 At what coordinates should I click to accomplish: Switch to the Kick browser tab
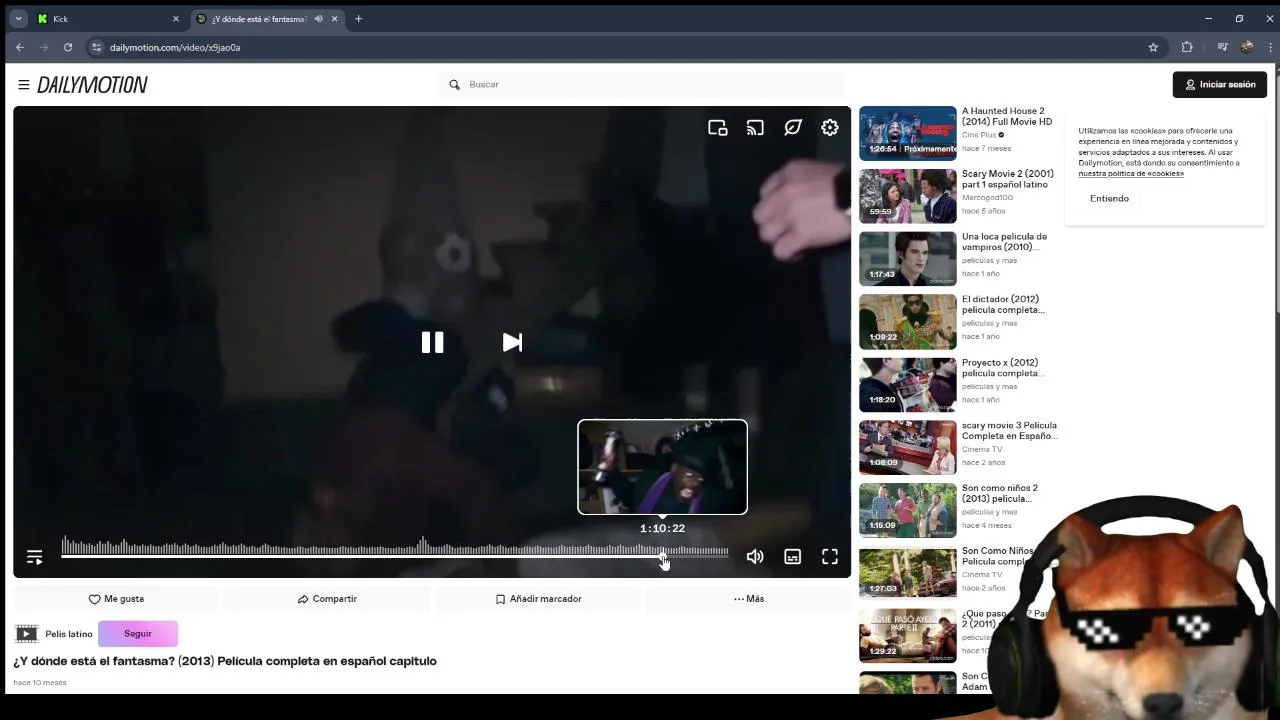click(108, 18)
